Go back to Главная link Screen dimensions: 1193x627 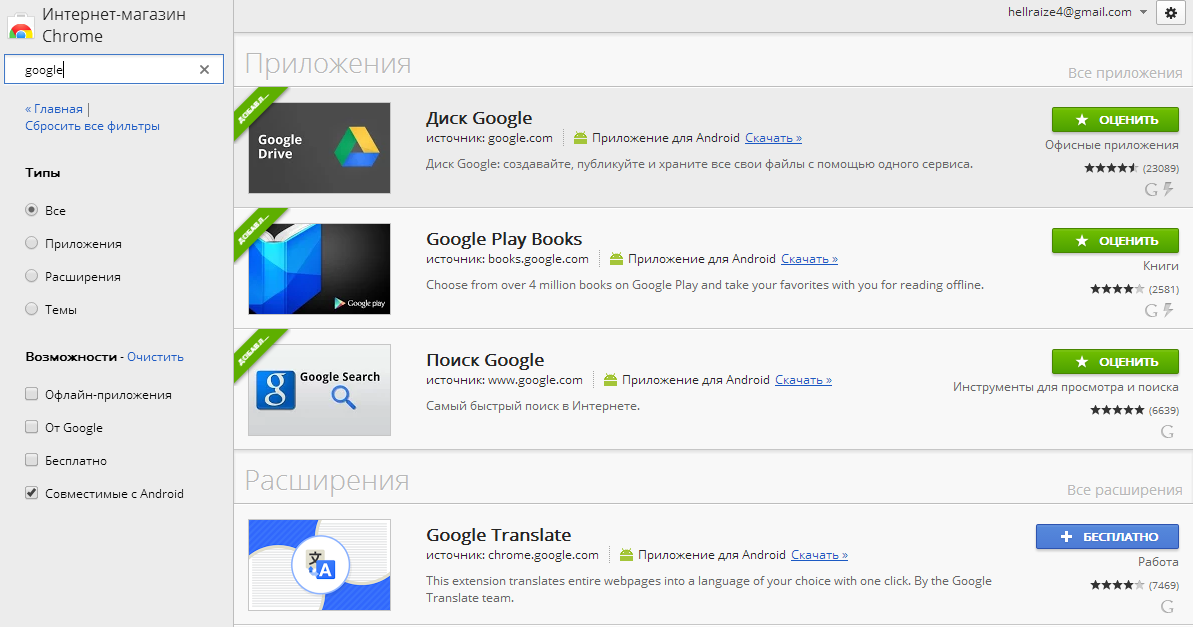coord(54,109)
